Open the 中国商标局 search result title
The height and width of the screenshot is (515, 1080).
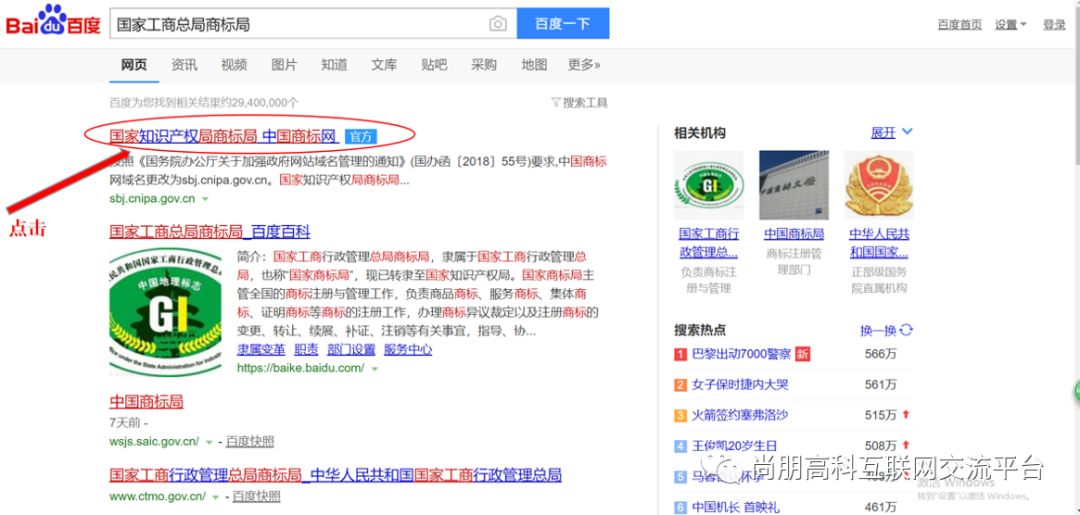pyautogui.click(x=146, y=402)
